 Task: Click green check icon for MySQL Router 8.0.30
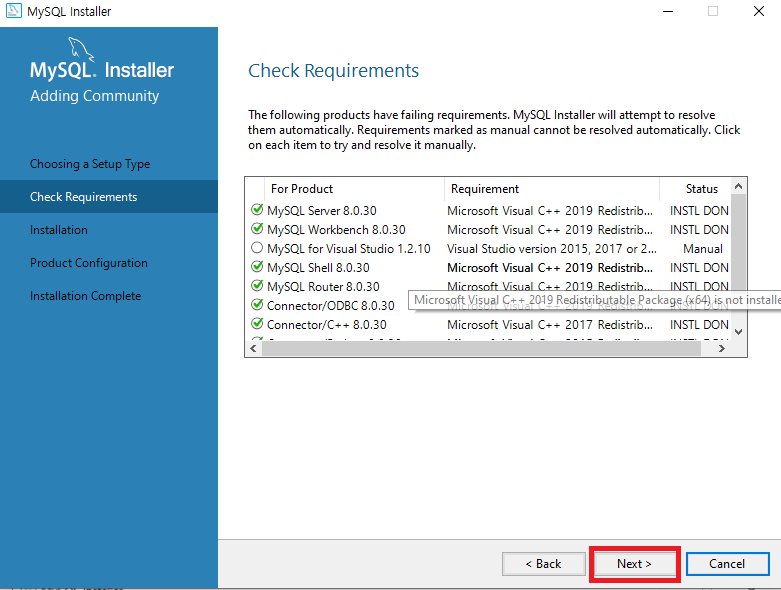tap(257, 286)
